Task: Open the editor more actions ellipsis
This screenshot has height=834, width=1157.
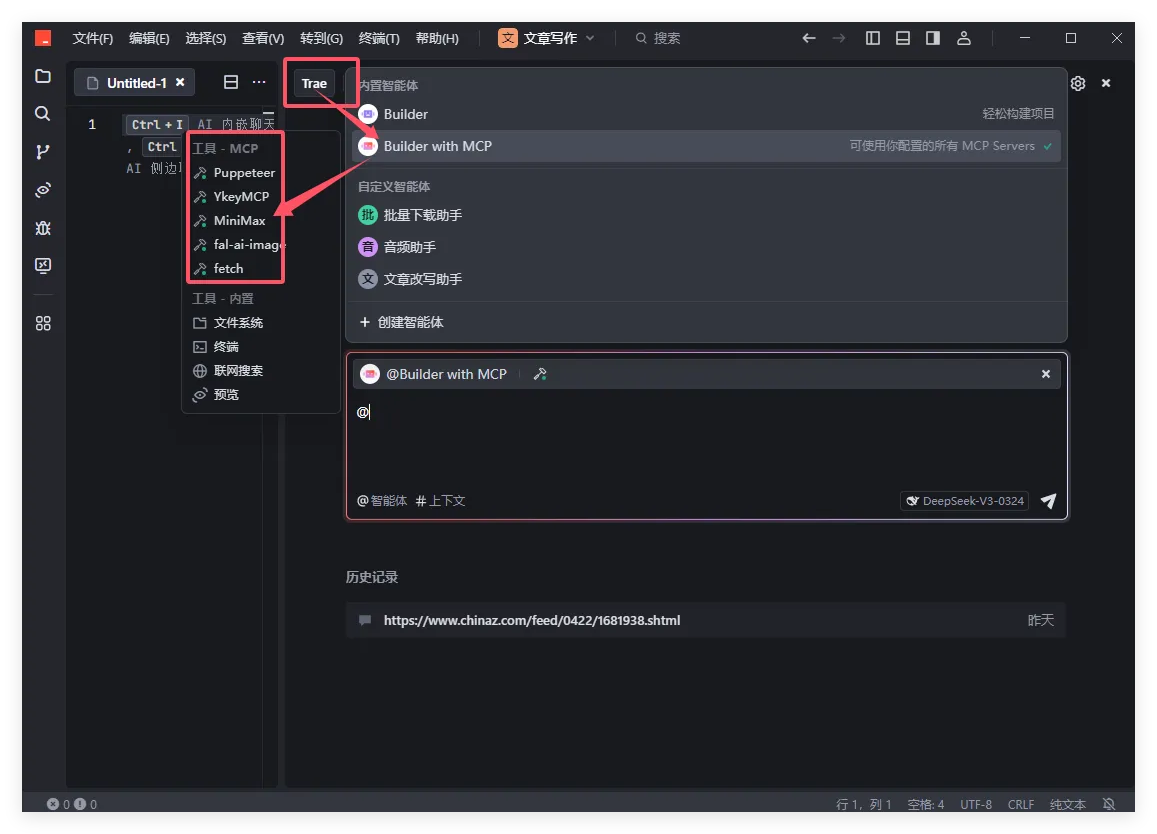Action: point(259,82)
